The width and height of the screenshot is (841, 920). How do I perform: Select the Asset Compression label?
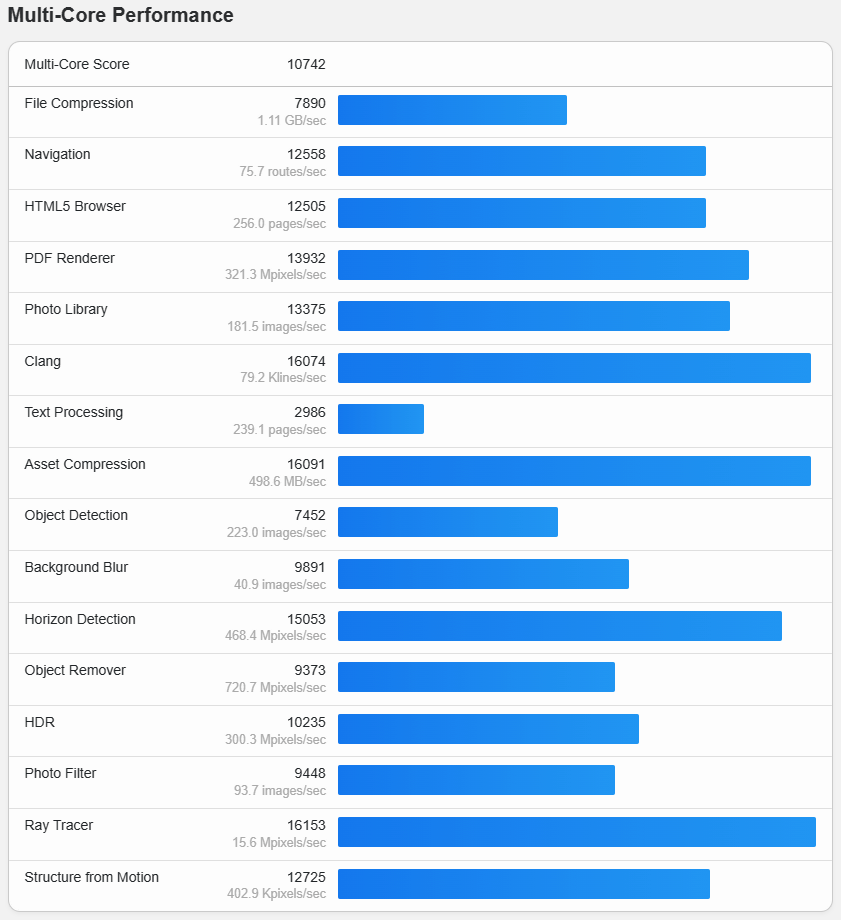click(x=85, y=464)
